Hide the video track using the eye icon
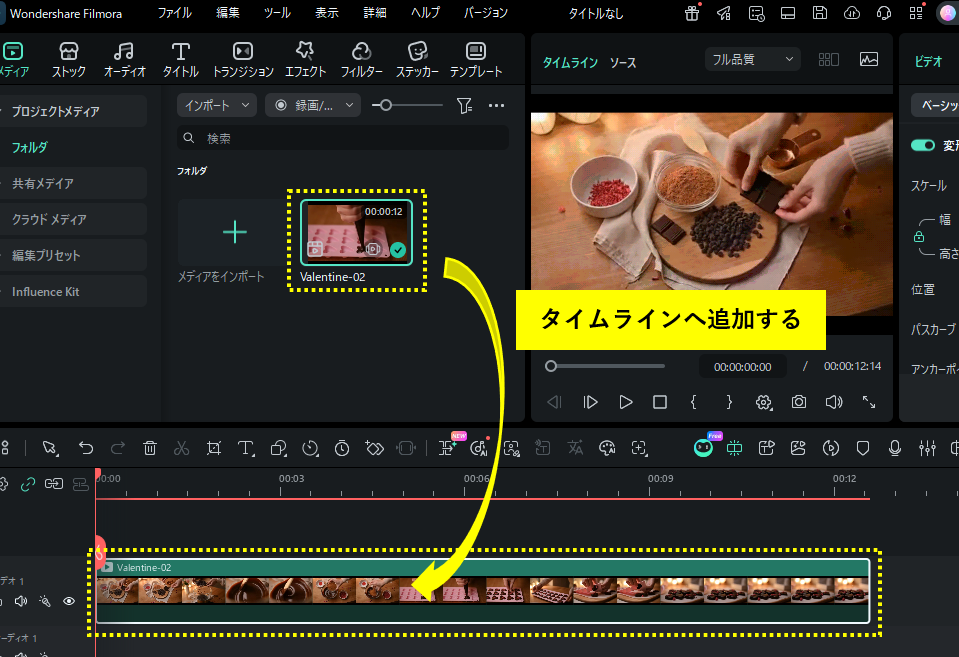 (67, 601)
